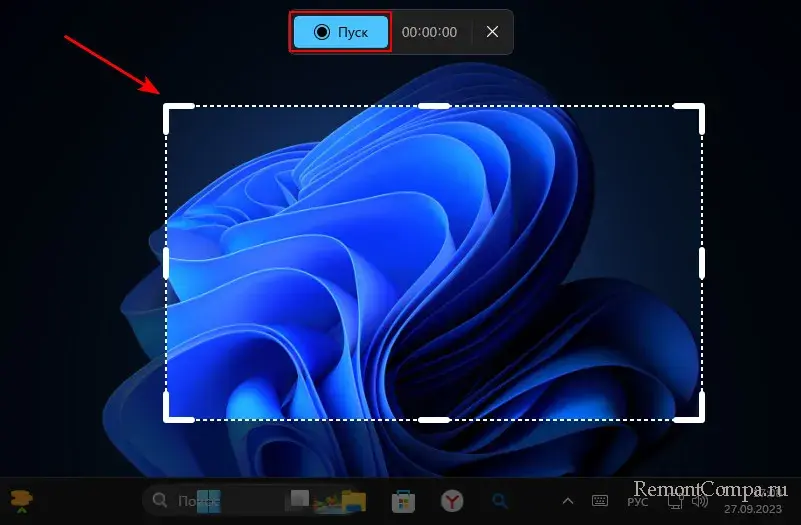
Task: Start recording with the Пуск button
Action: coord(340,32)
